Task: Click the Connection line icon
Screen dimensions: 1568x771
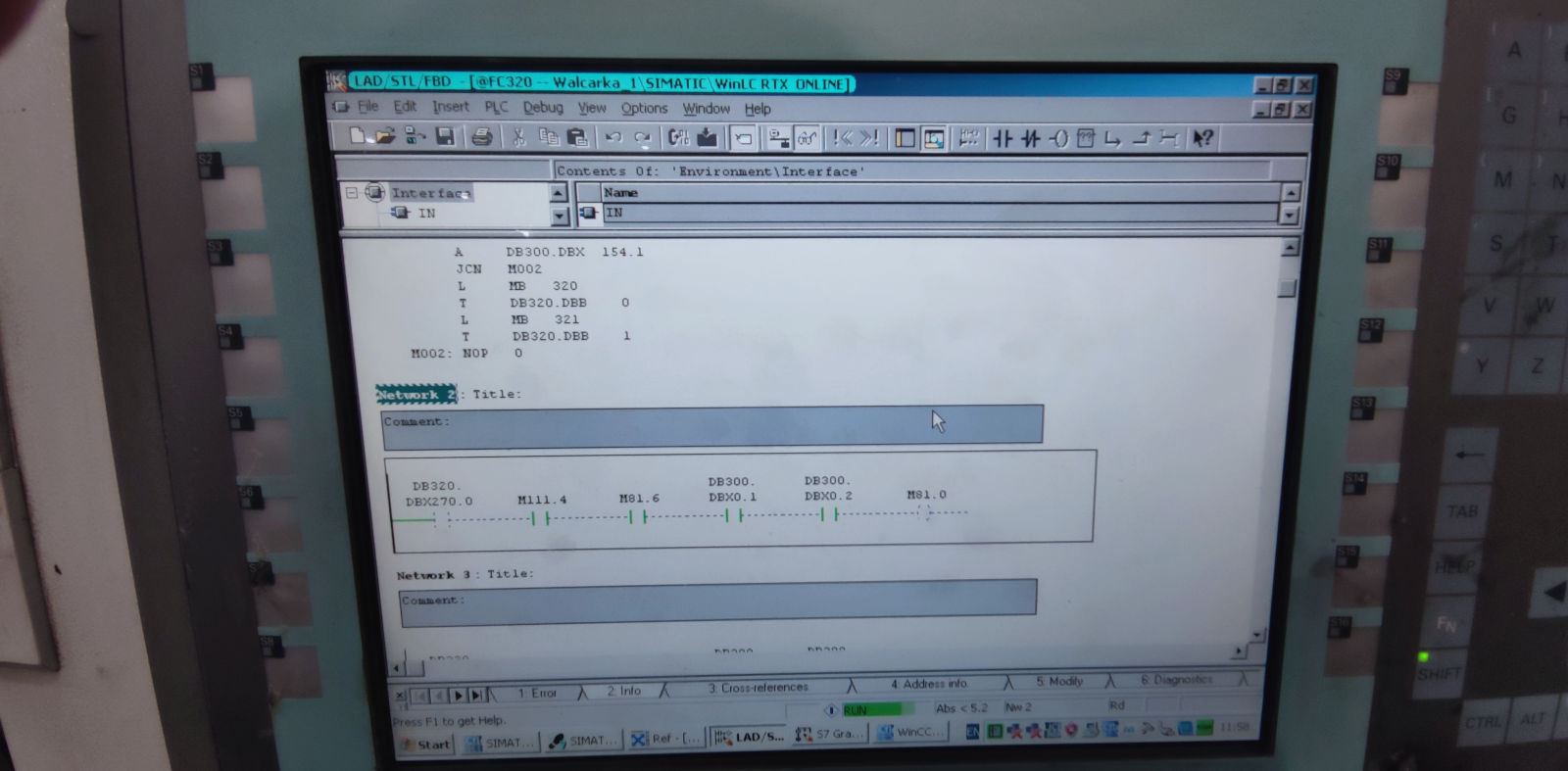Action: click(1168, 138)
